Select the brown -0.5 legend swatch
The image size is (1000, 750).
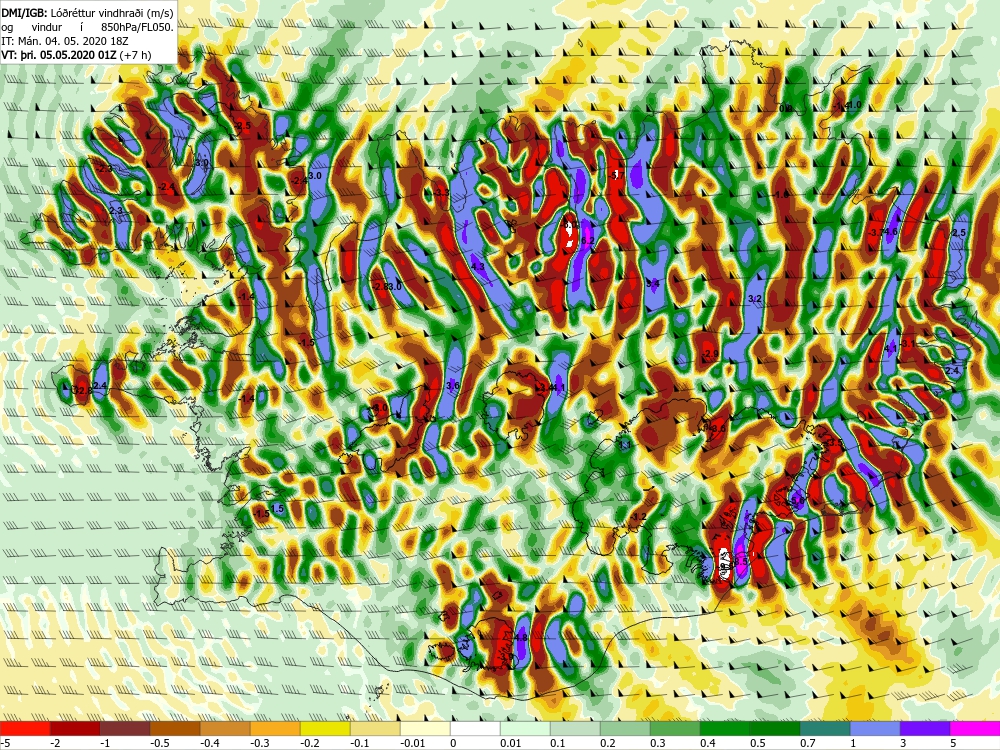175,729
